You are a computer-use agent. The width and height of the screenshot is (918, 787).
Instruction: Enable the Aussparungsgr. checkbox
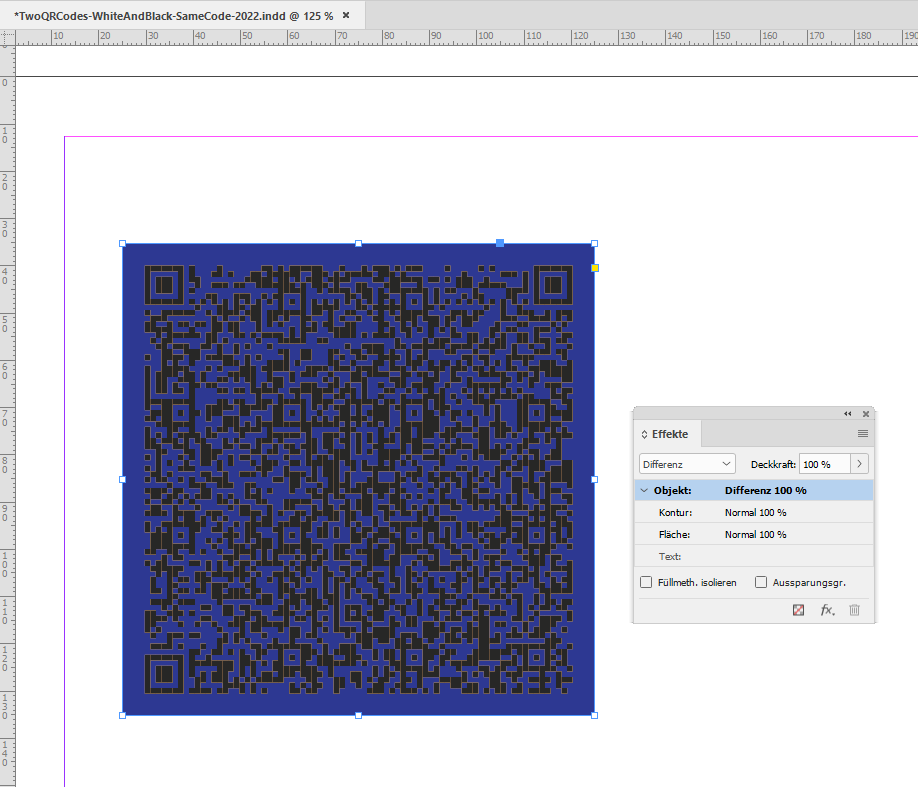(761, 582)
